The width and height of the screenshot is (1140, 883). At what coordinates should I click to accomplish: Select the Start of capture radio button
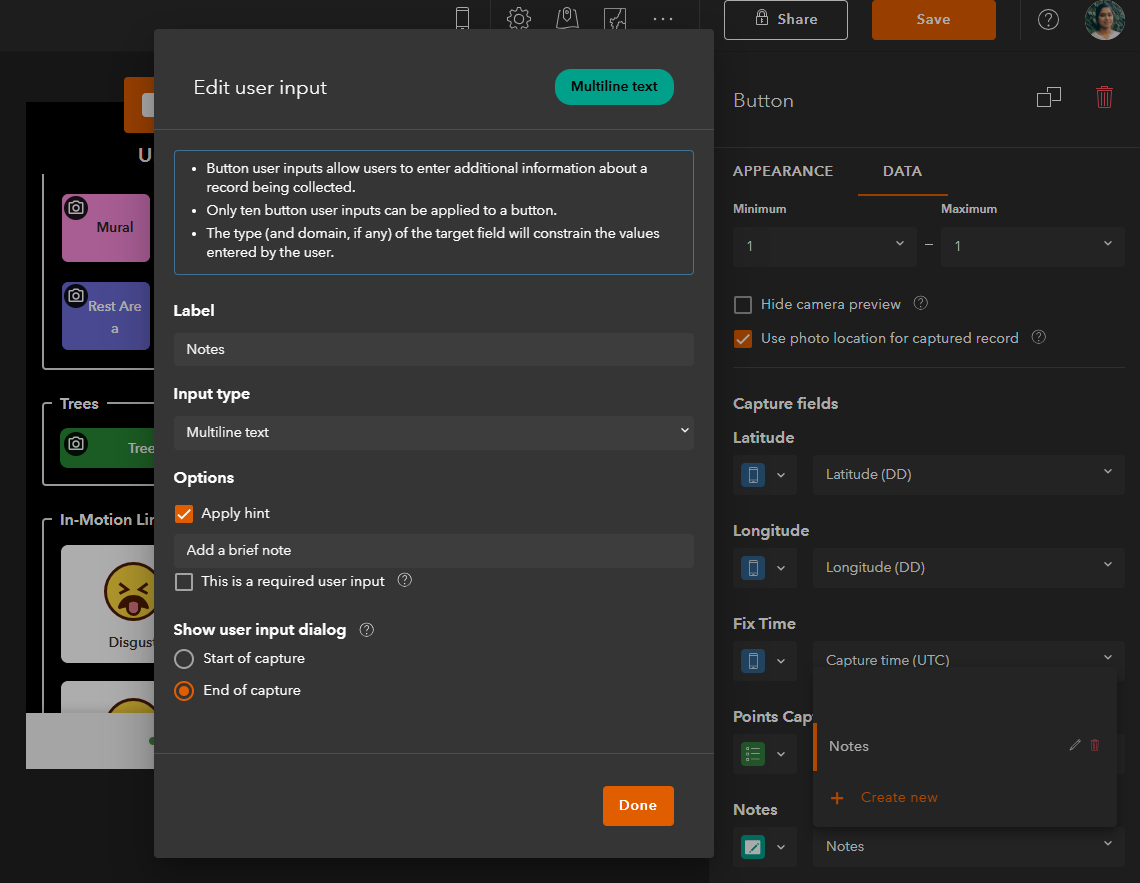pyautogui.click(x=184, y=658)
